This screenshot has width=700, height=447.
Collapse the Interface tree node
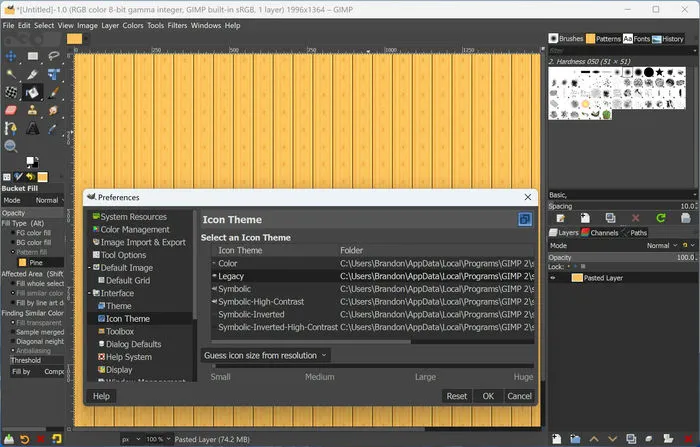click(x=89, y=293)
